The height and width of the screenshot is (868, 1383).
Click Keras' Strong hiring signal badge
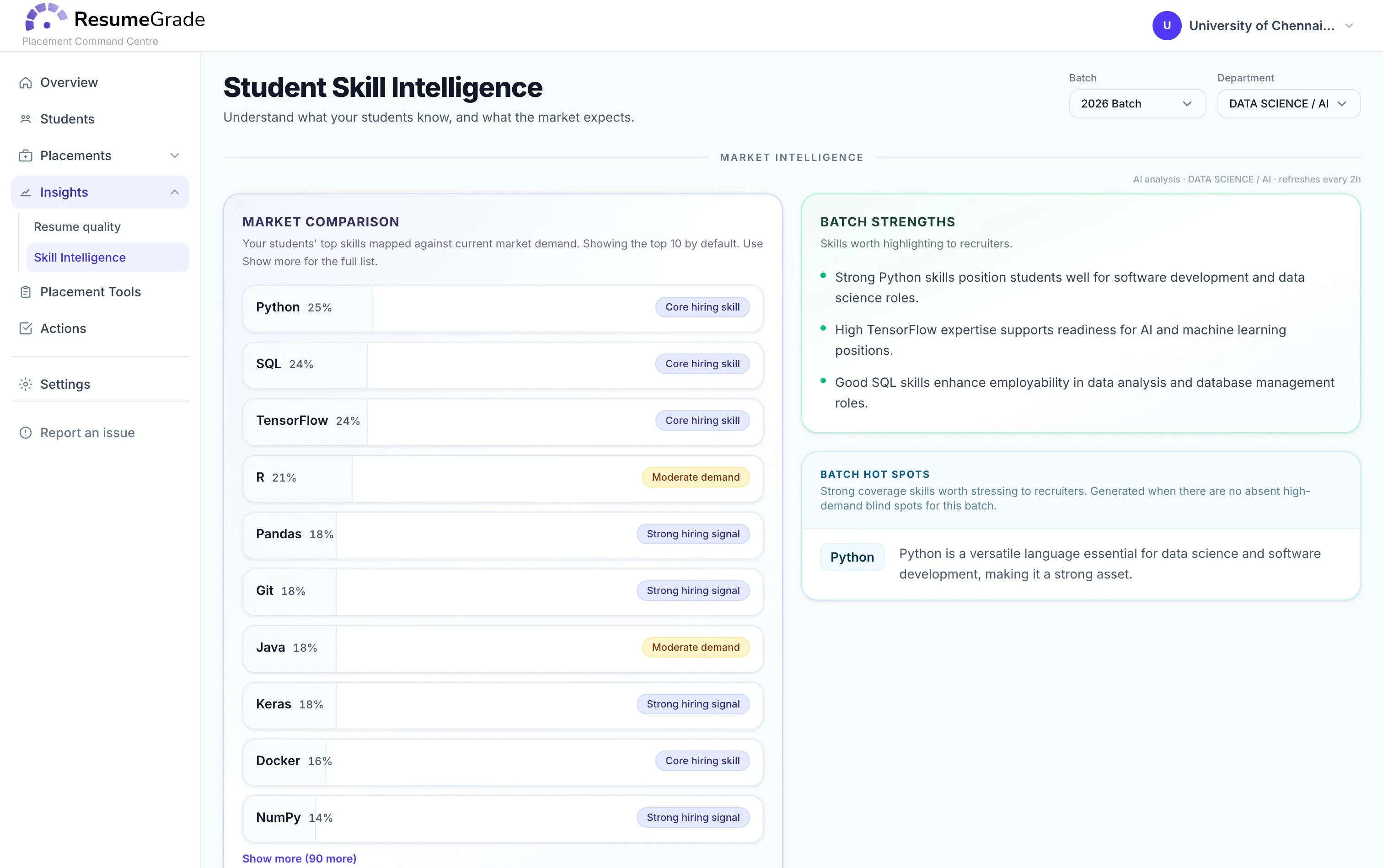tap(693, 704)
